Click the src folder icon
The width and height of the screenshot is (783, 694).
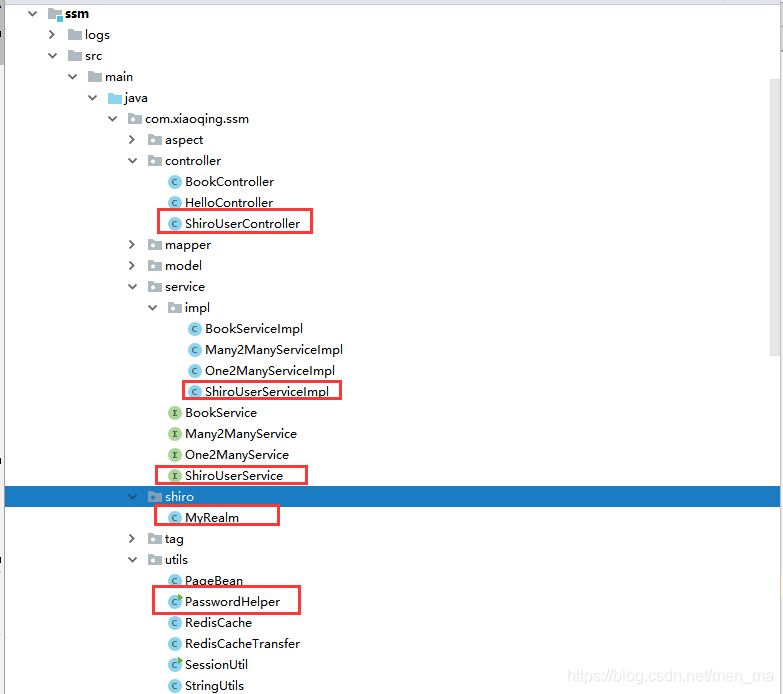coord(75,55)
